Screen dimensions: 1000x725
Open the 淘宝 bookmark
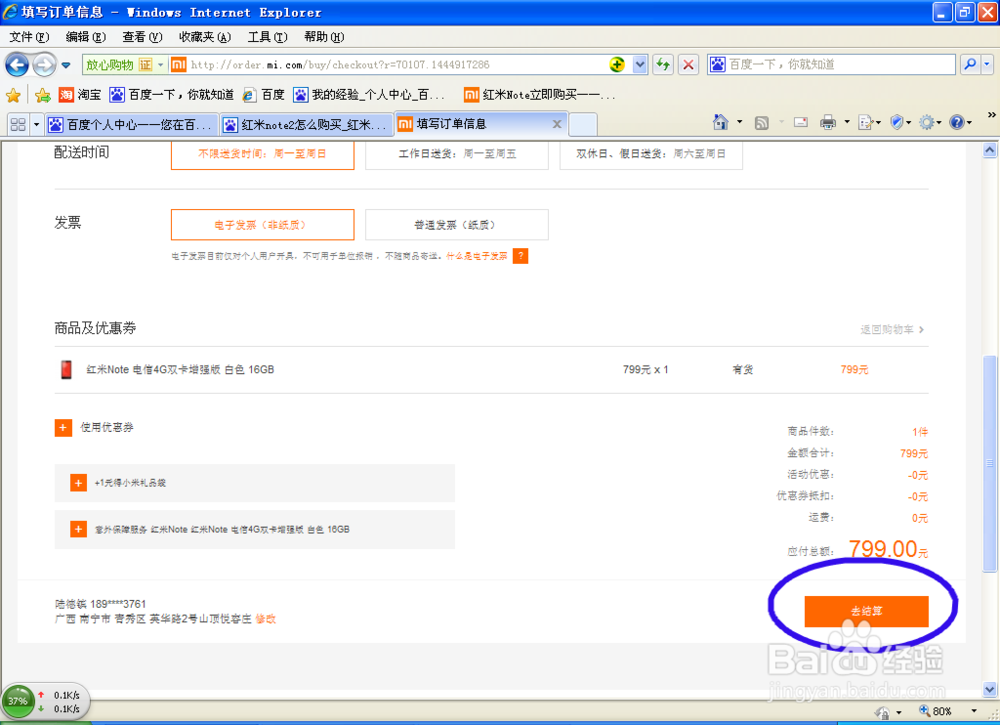(80, 95)
